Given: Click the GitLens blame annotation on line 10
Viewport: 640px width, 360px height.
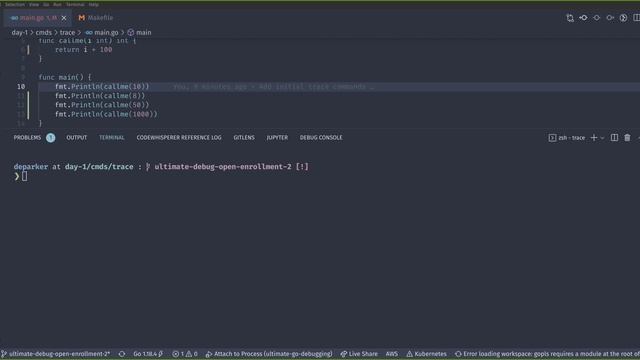Looking at the screenshot, I should pyautogui.click(x=273, y=87).
